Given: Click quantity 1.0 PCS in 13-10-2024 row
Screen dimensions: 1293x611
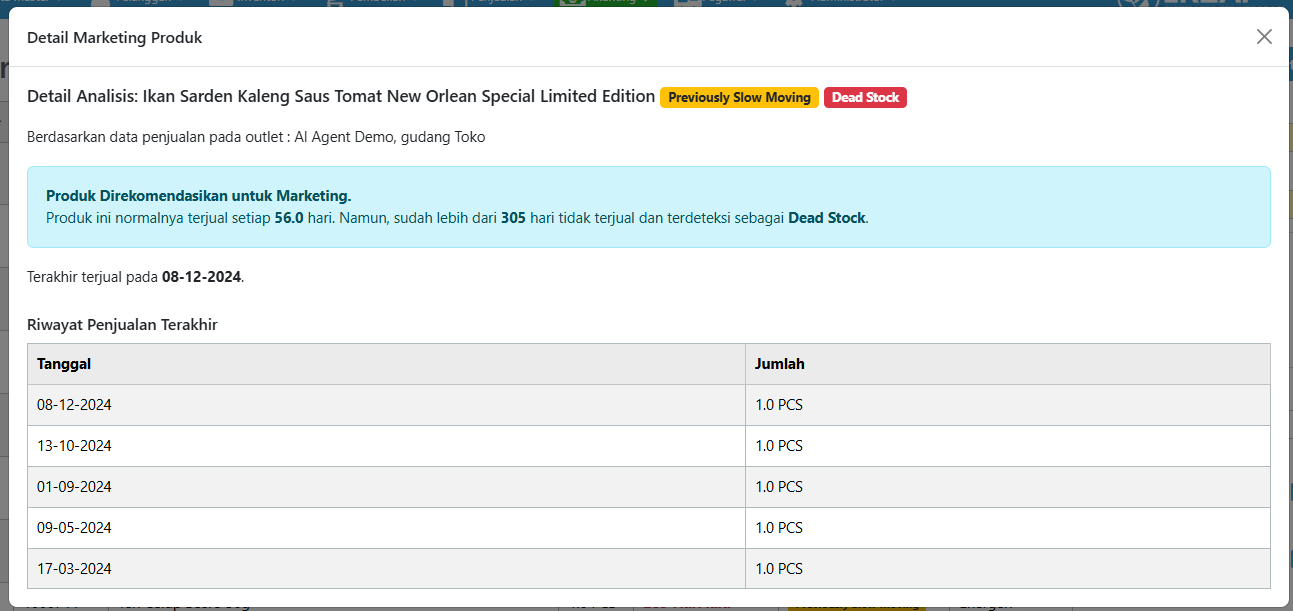Looking at the screenshot, I should click(x=779, y=446).
